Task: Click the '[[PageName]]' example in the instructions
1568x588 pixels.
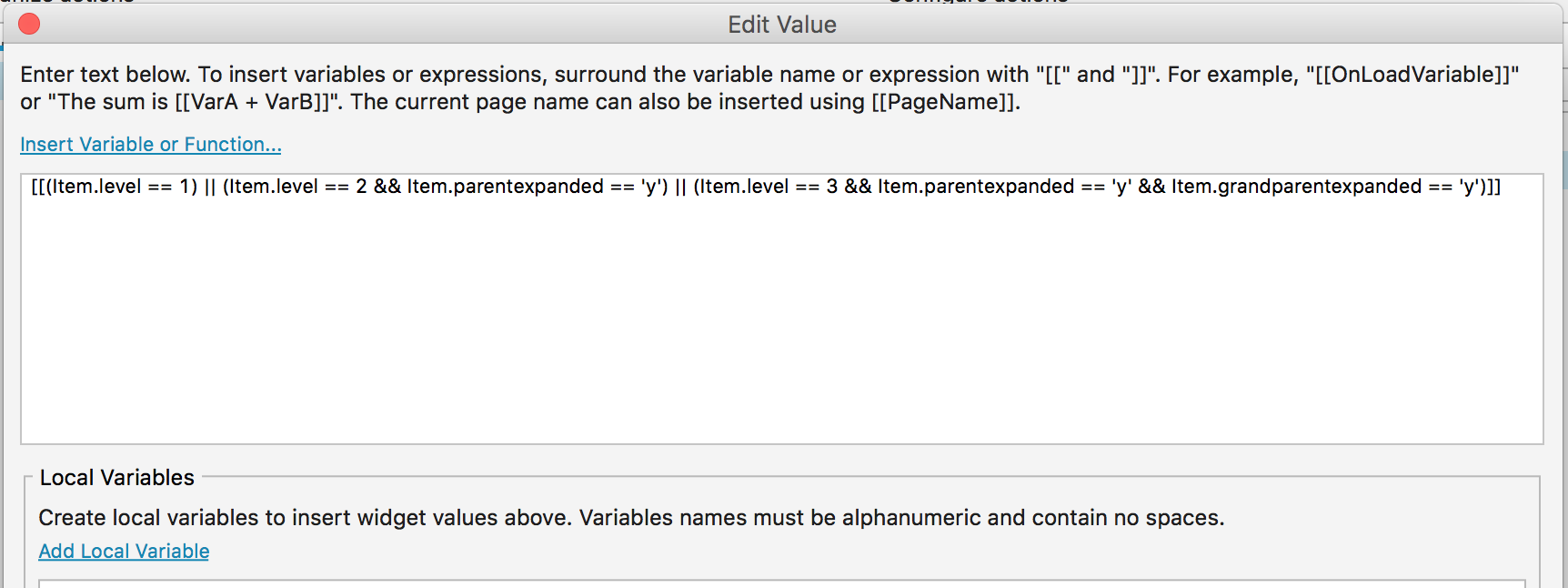Action: tap(943, 102)
